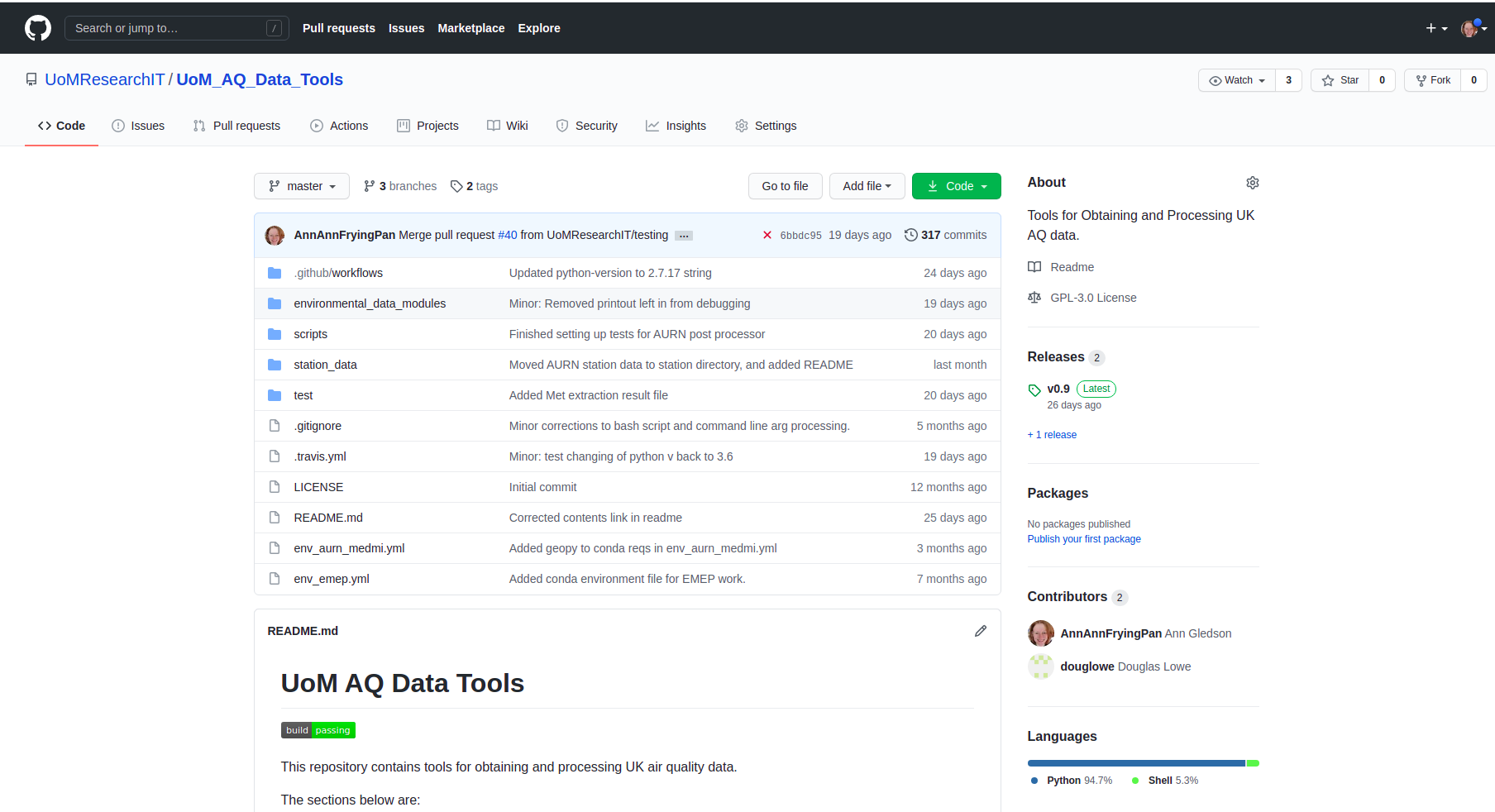The width and height of the screenshot is (1495, 812).
Task: Focus the Search or jump to field
Action: [x=177, y=28]
